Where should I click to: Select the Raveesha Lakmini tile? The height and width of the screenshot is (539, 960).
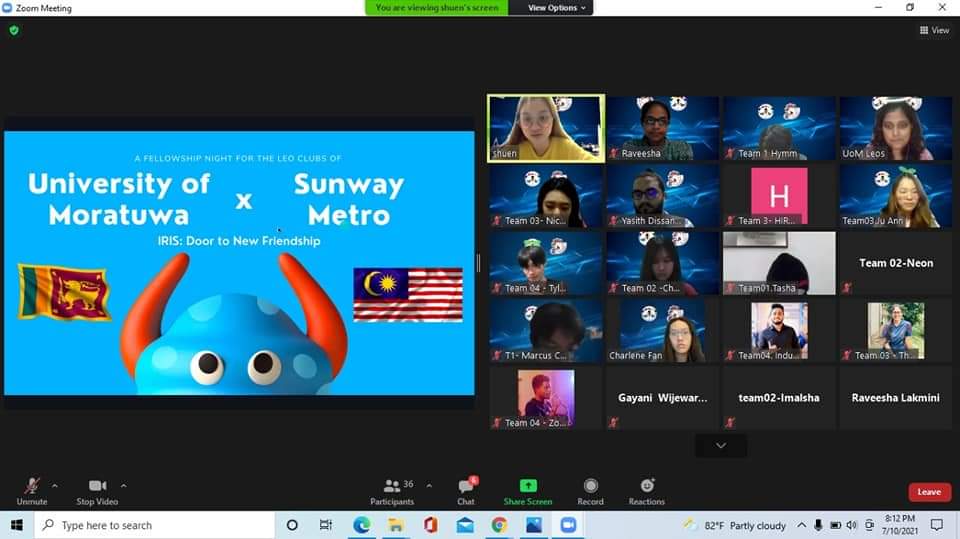click(x=896, y=398)
